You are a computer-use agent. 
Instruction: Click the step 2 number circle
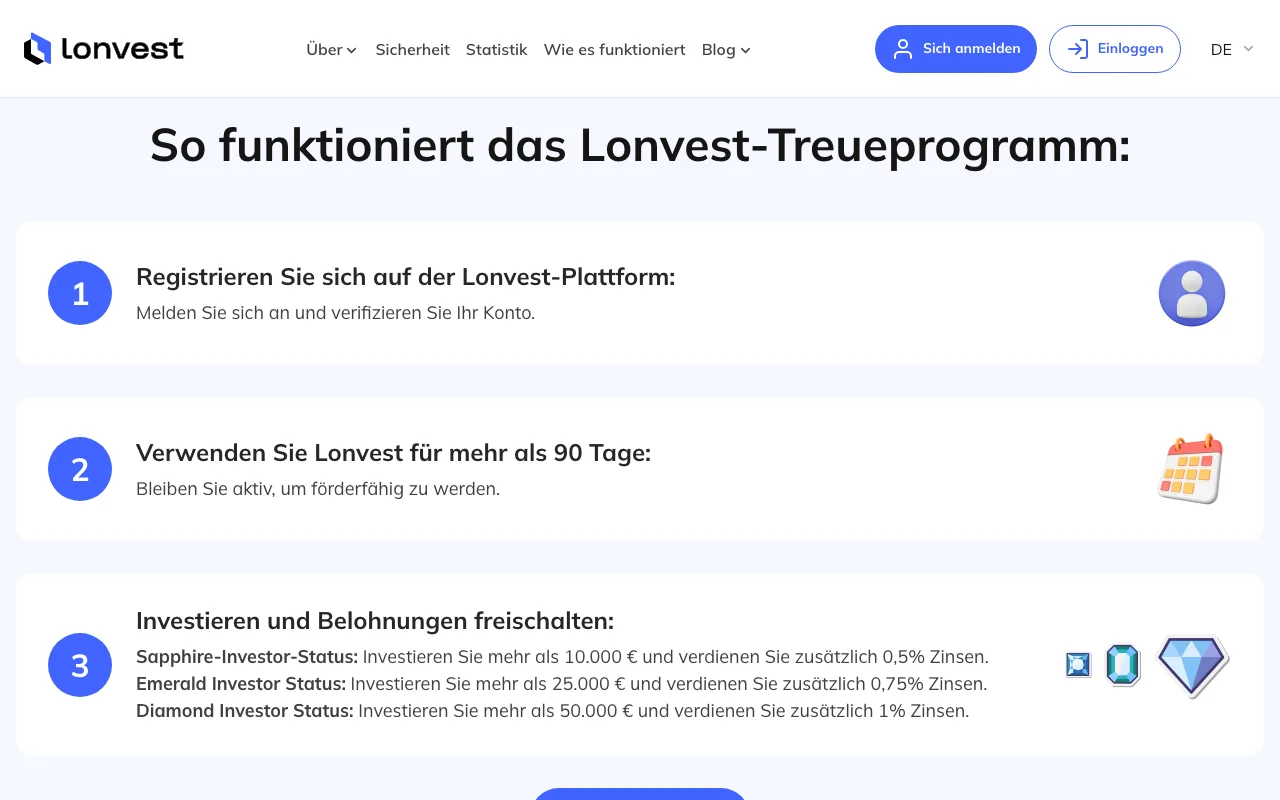tap(80, 469)
